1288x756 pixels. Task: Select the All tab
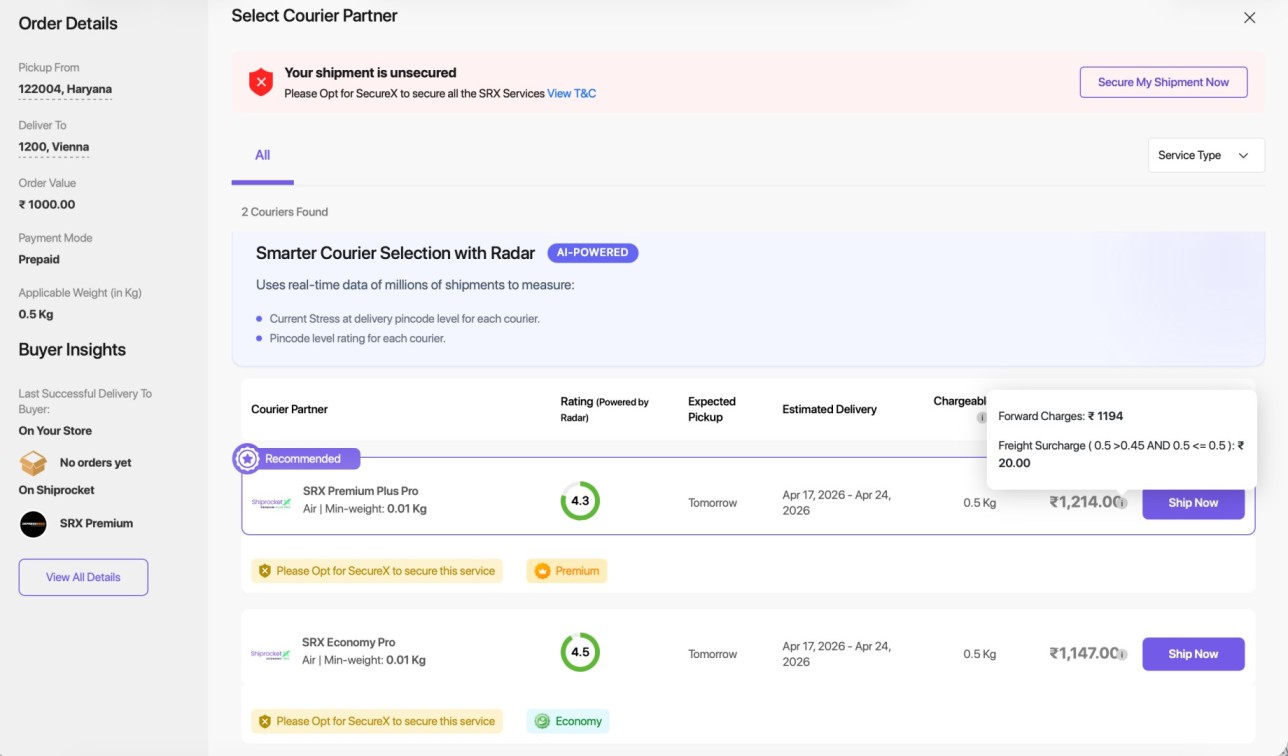pos(262,155)
